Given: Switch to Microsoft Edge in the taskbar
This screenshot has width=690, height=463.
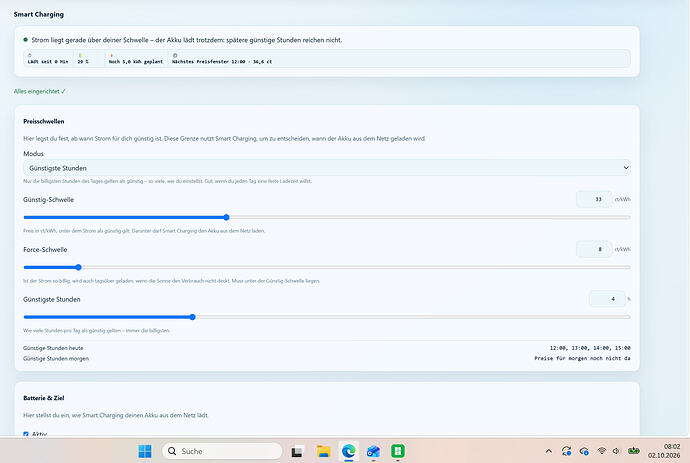Looking at the screenshot, I should point(349,451).
